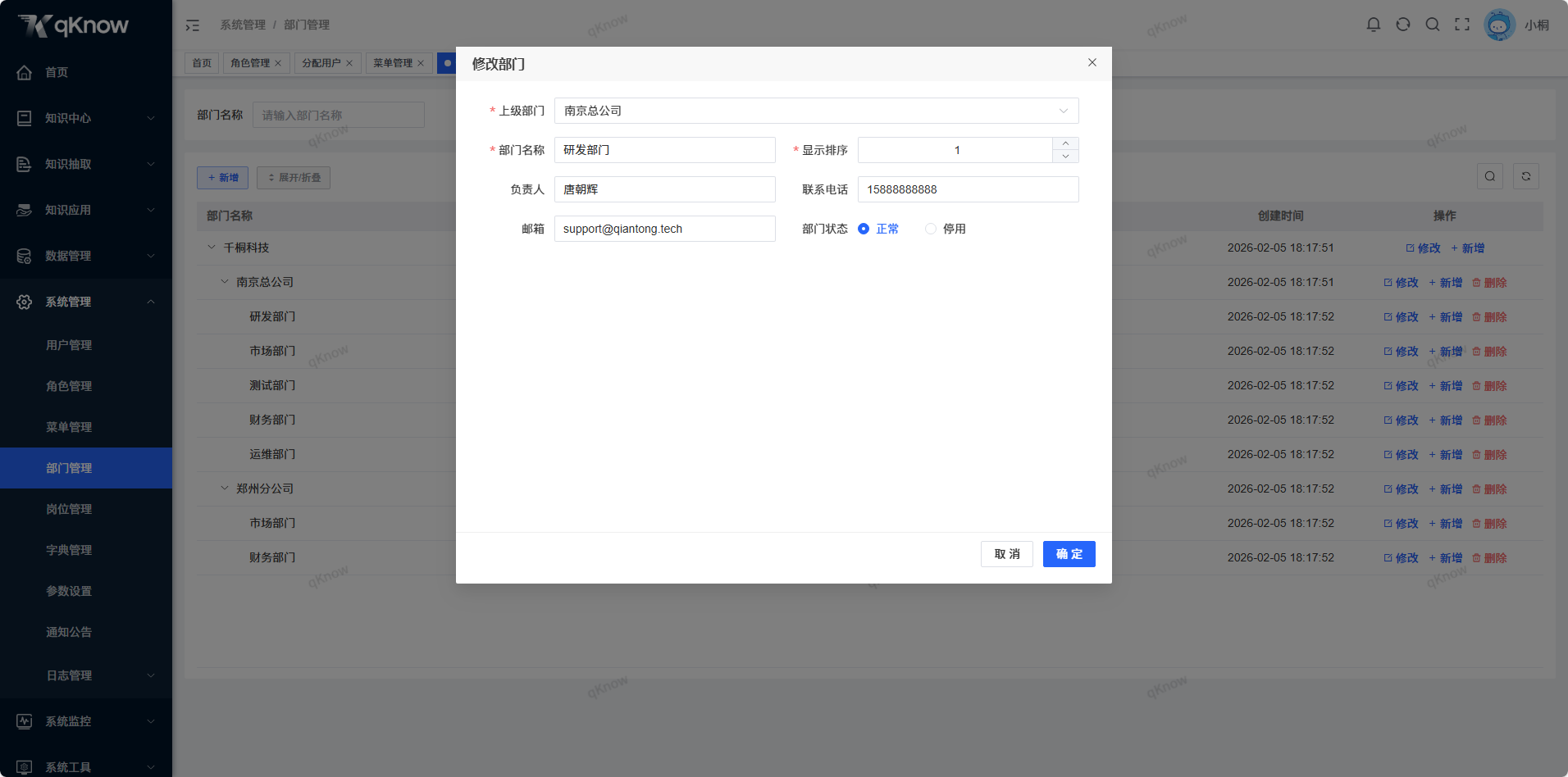Click the 展开/折叠 button
1568x777 pixels.
tap(294, 178)
